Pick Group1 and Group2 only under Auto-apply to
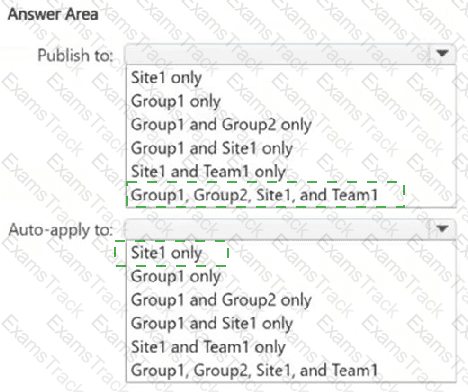The width and height of the screenshot is (468, 392). point(221,300)
